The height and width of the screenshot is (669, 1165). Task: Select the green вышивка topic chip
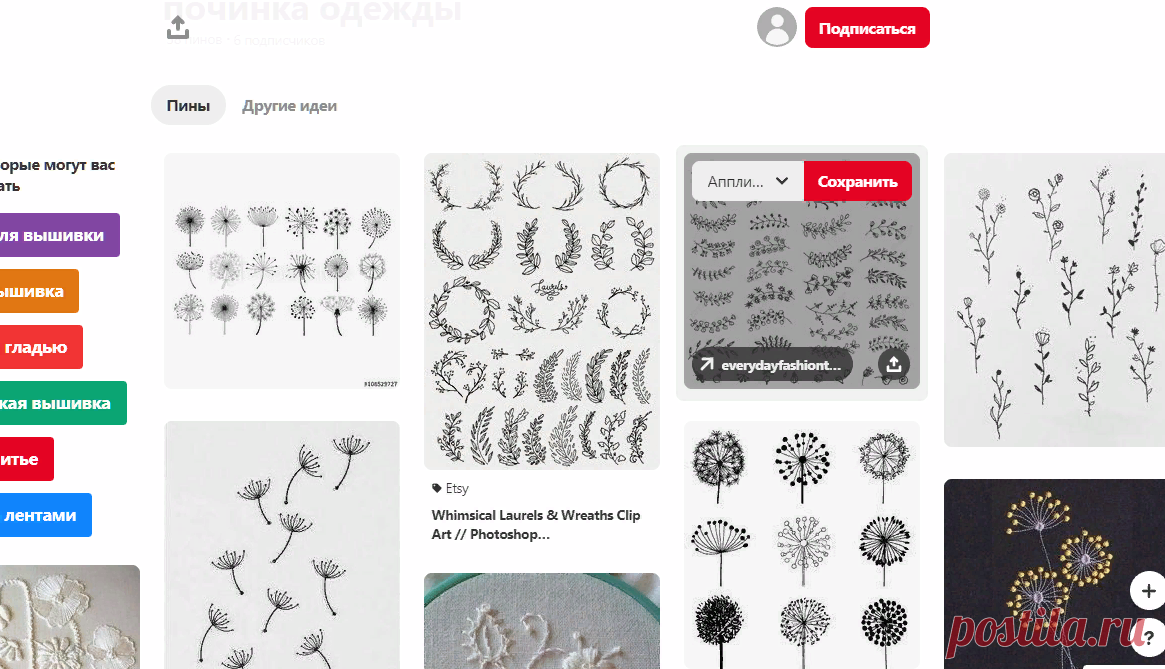63,403
